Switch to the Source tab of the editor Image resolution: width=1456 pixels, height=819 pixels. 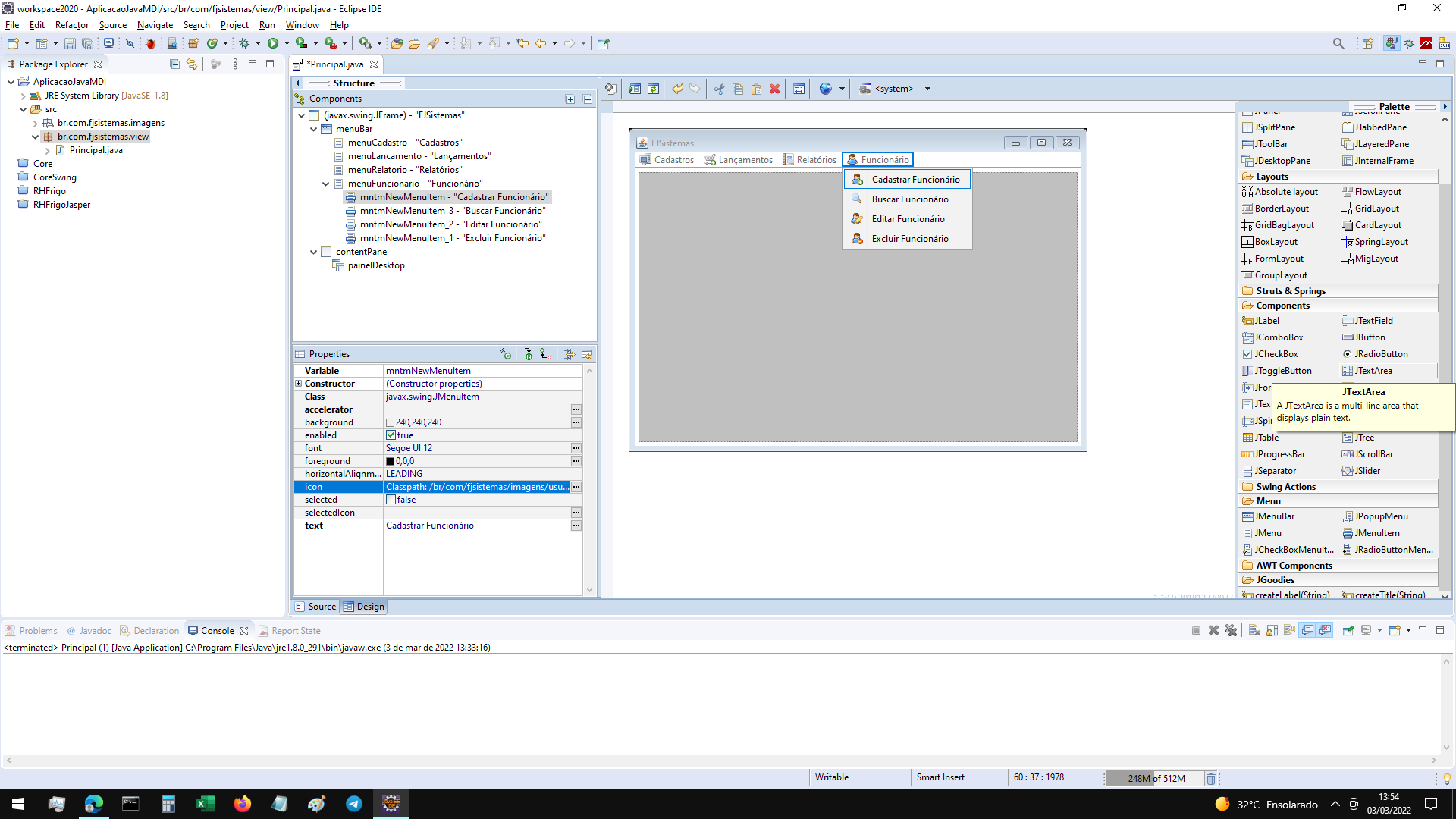coord(315,607)
